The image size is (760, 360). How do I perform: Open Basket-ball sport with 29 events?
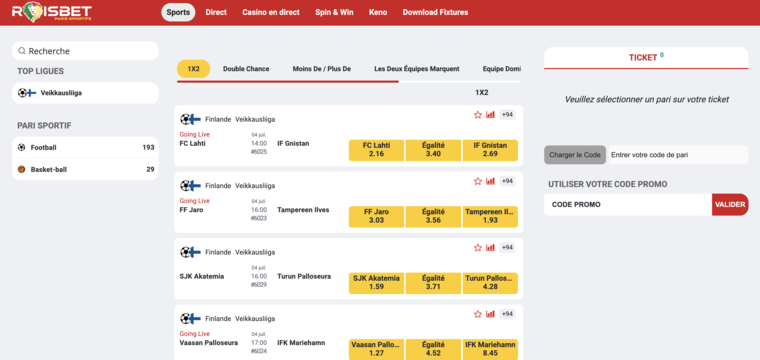(85, 170)
